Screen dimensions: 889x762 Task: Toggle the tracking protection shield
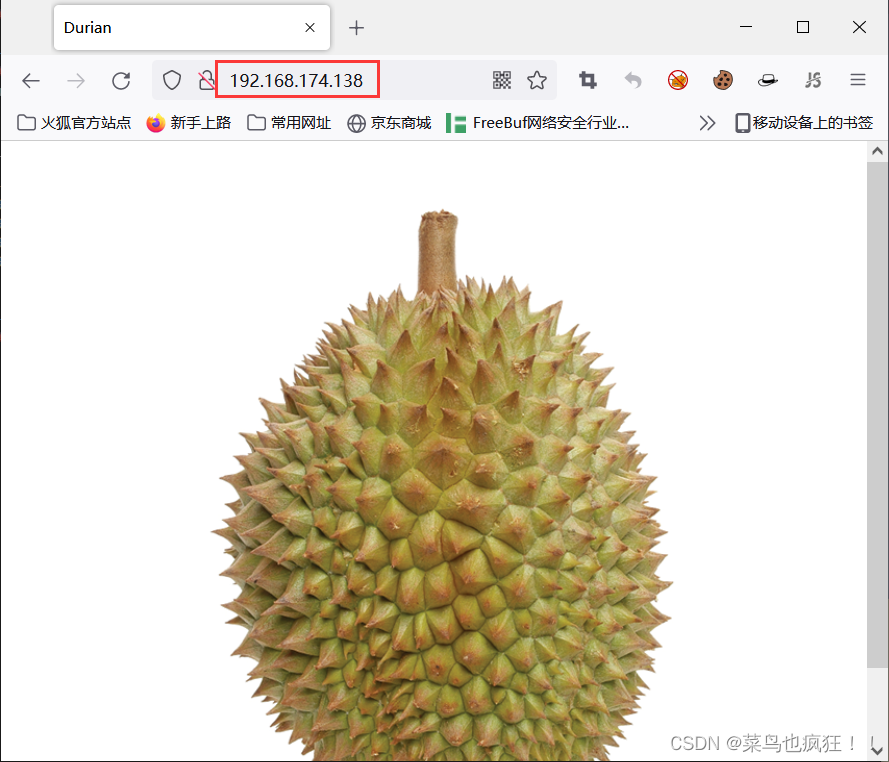click(x=171, y=81)
